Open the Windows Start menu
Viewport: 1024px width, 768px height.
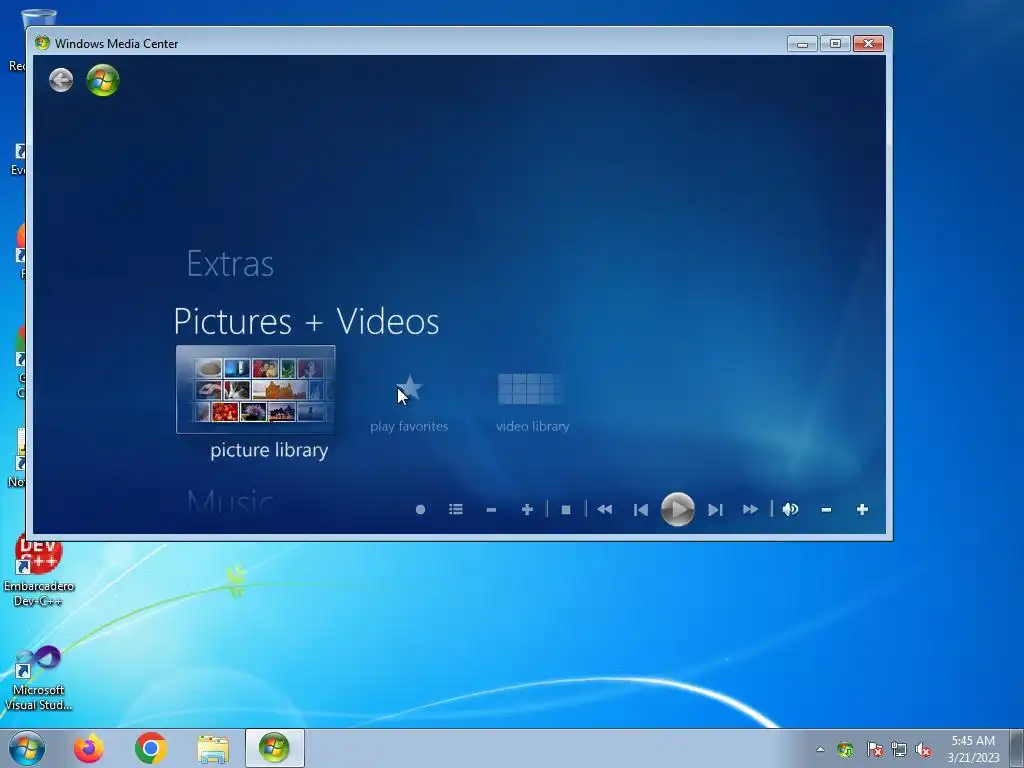[x=27, y=748]
